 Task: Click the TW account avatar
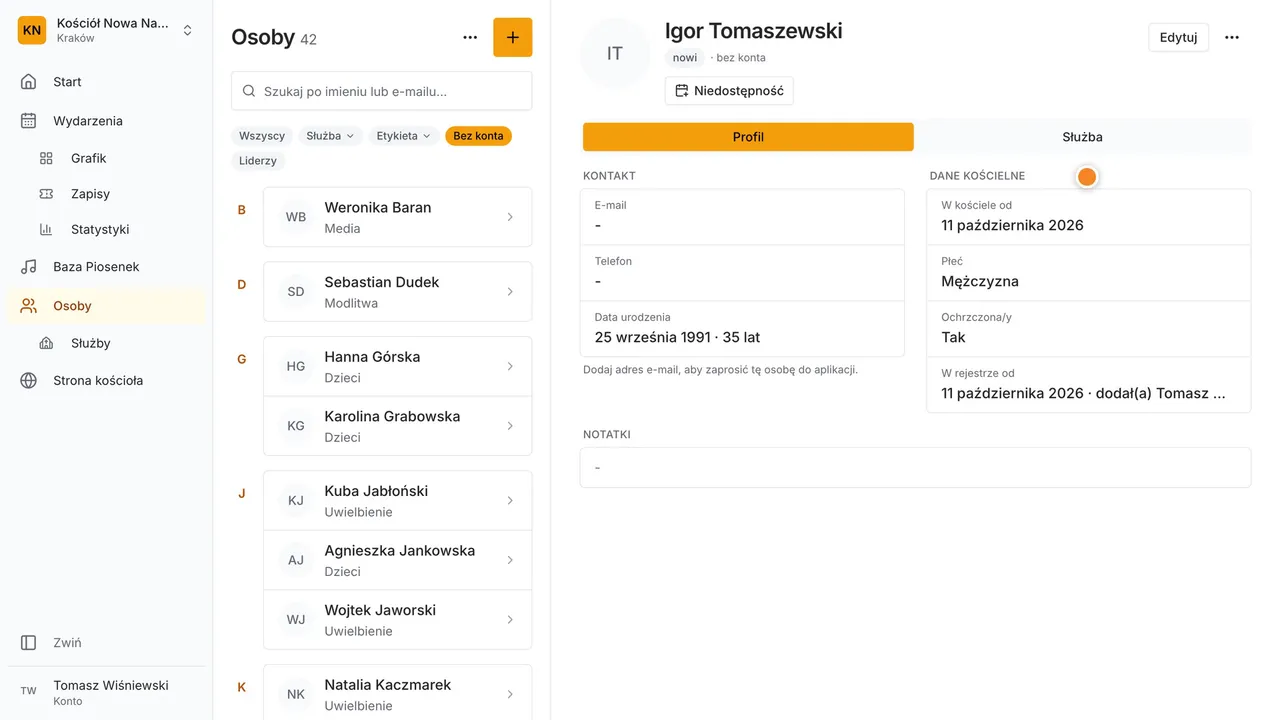29,691
